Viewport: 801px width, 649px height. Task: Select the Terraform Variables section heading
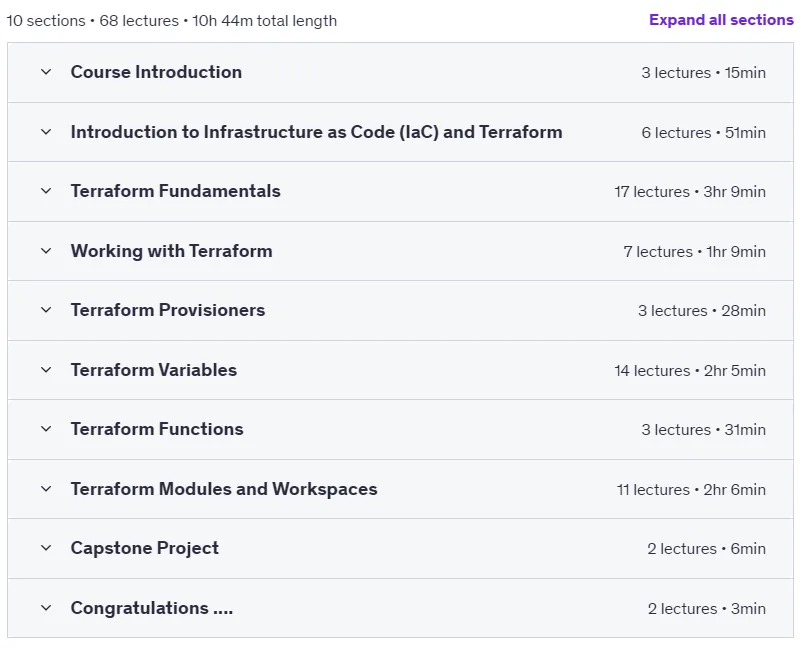(154, 370)
